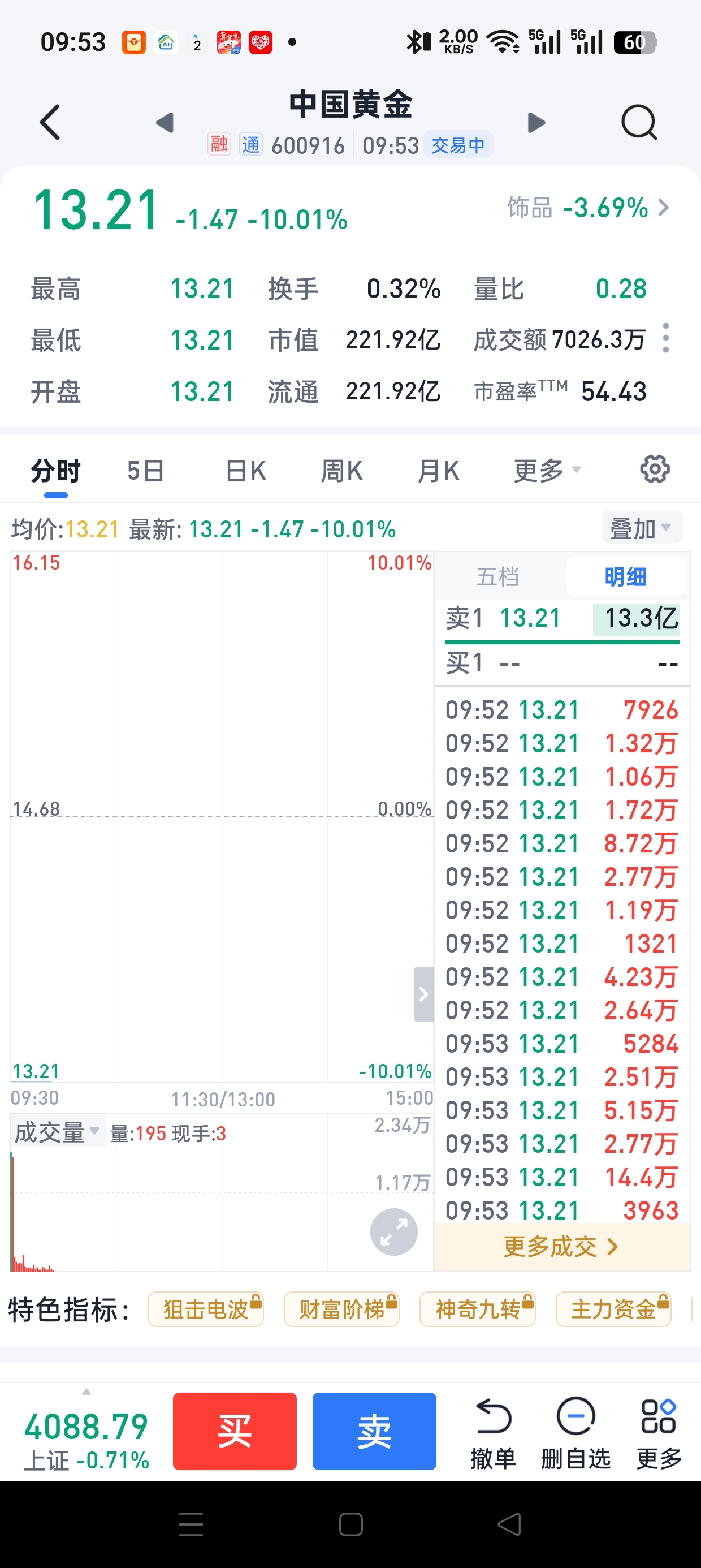Tap the 市盈率TTM 54.43 value
This screenshot has height=1568, width=701.
click(613, 391)
